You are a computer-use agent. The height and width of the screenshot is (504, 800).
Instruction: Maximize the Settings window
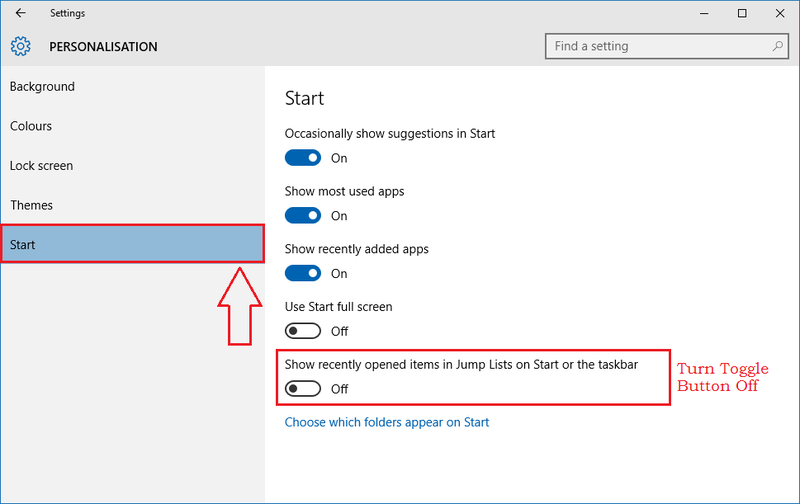(x=742, y=13)
